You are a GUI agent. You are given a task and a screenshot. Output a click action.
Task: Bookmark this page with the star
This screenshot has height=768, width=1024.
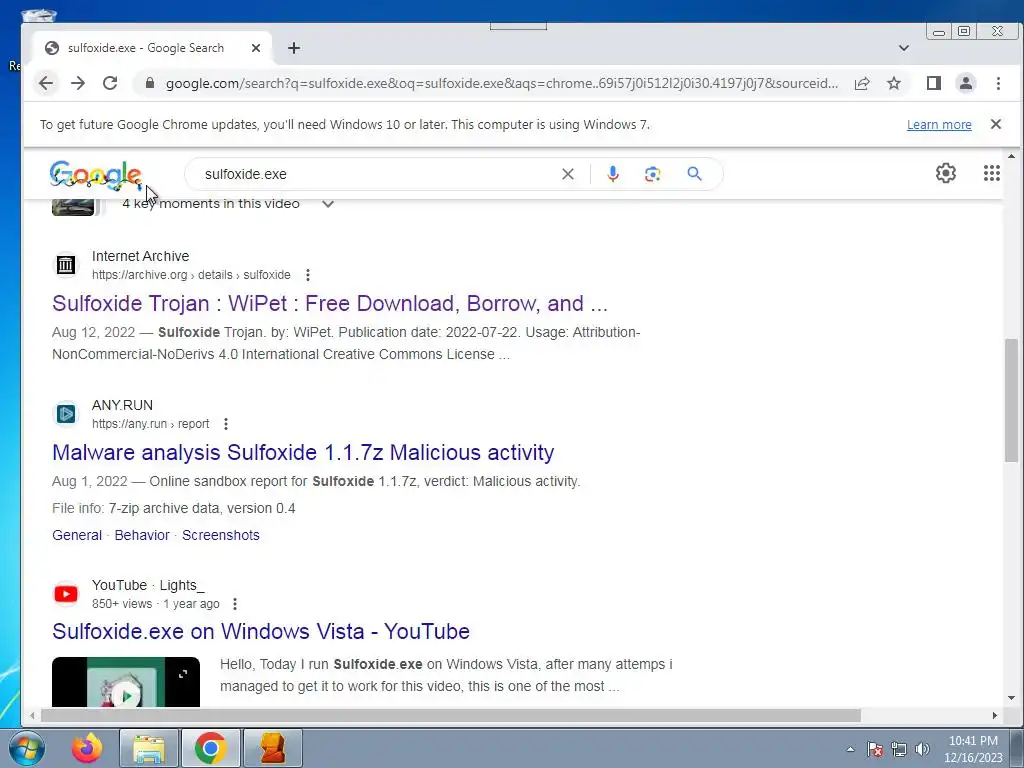point(894,83)
